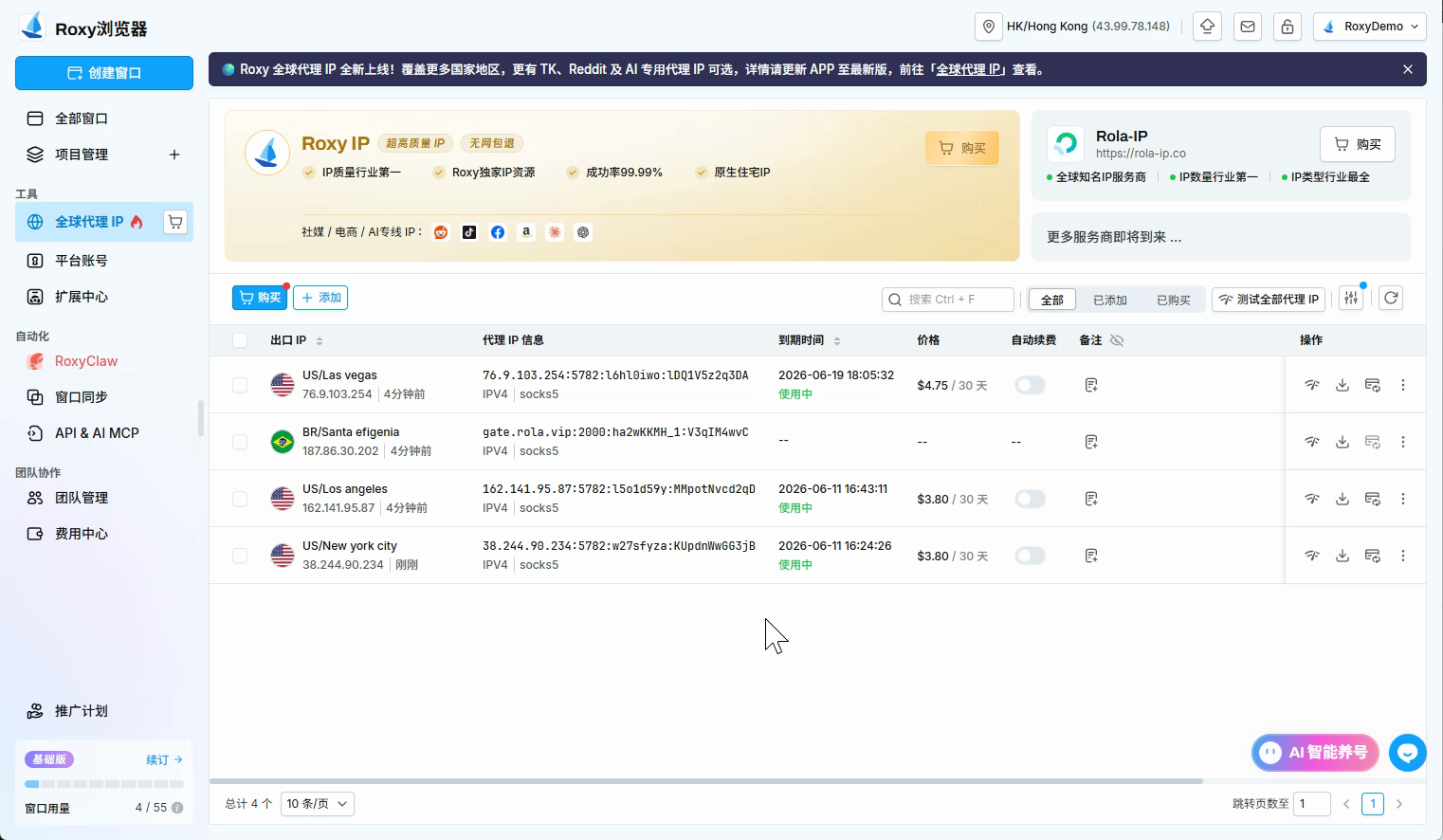
Task: Check the US/Las vegas row checkbox
Action: (240, 385)
